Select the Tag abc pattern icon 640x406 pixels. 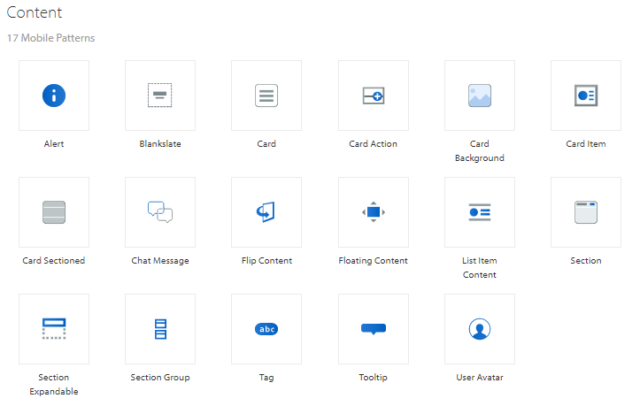(x=267, y=329)
